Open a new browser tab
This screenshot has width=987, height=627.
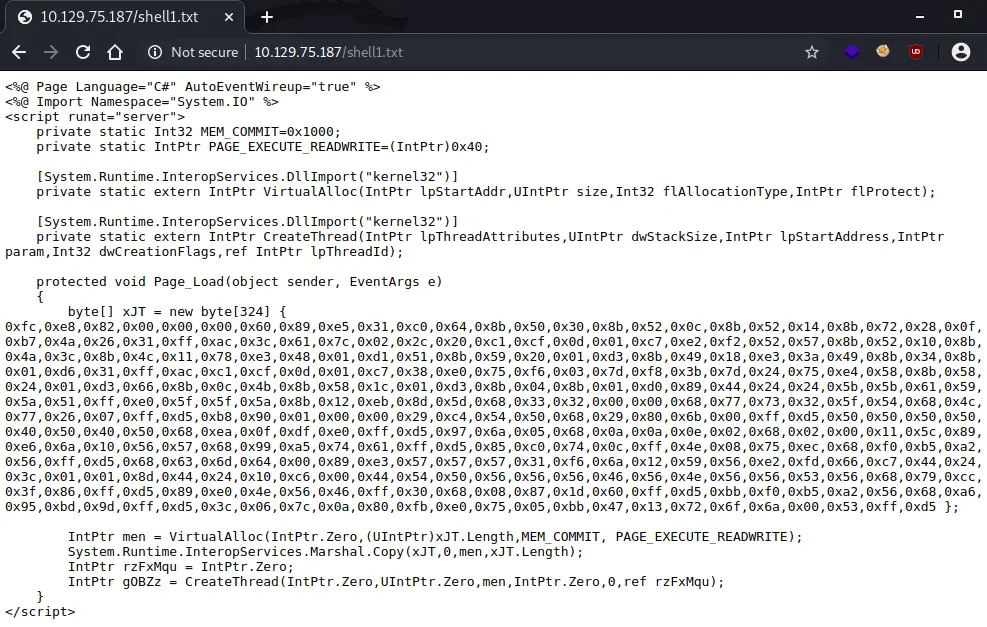[267, 17]
